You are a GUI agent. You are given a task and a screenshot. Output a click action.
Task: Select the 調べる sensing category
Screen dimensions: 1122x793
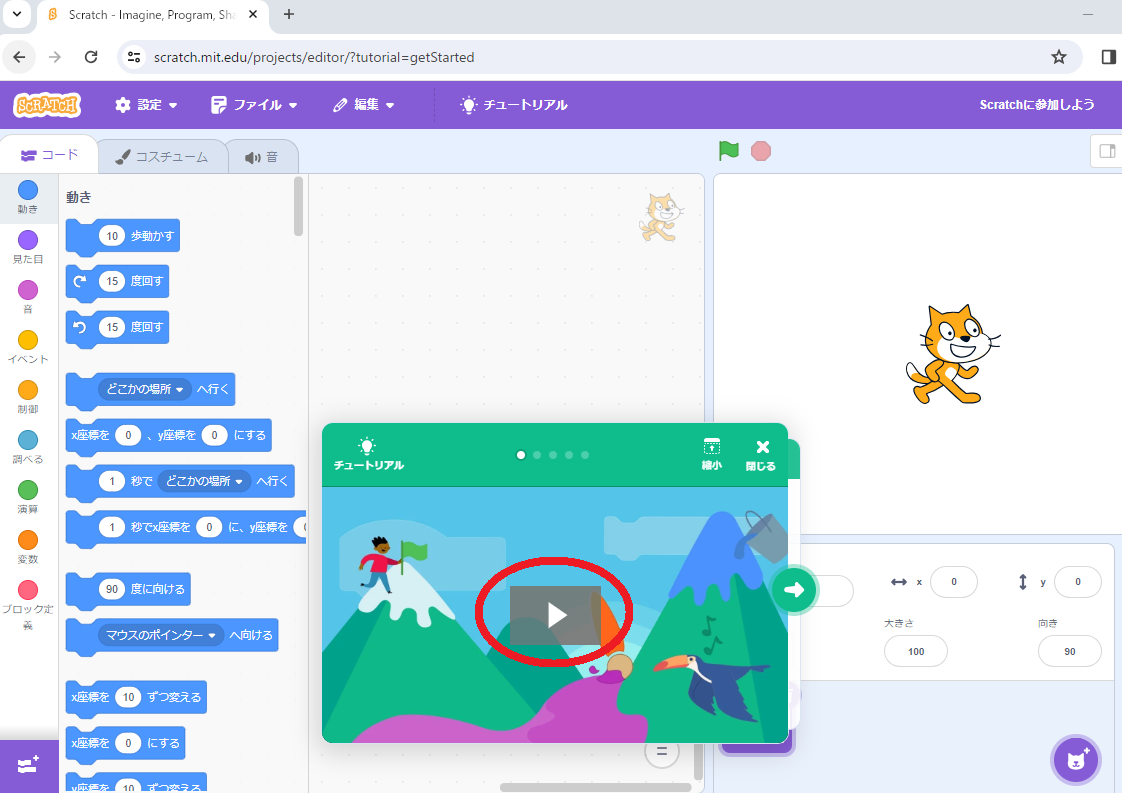click(x=28, y=447)
